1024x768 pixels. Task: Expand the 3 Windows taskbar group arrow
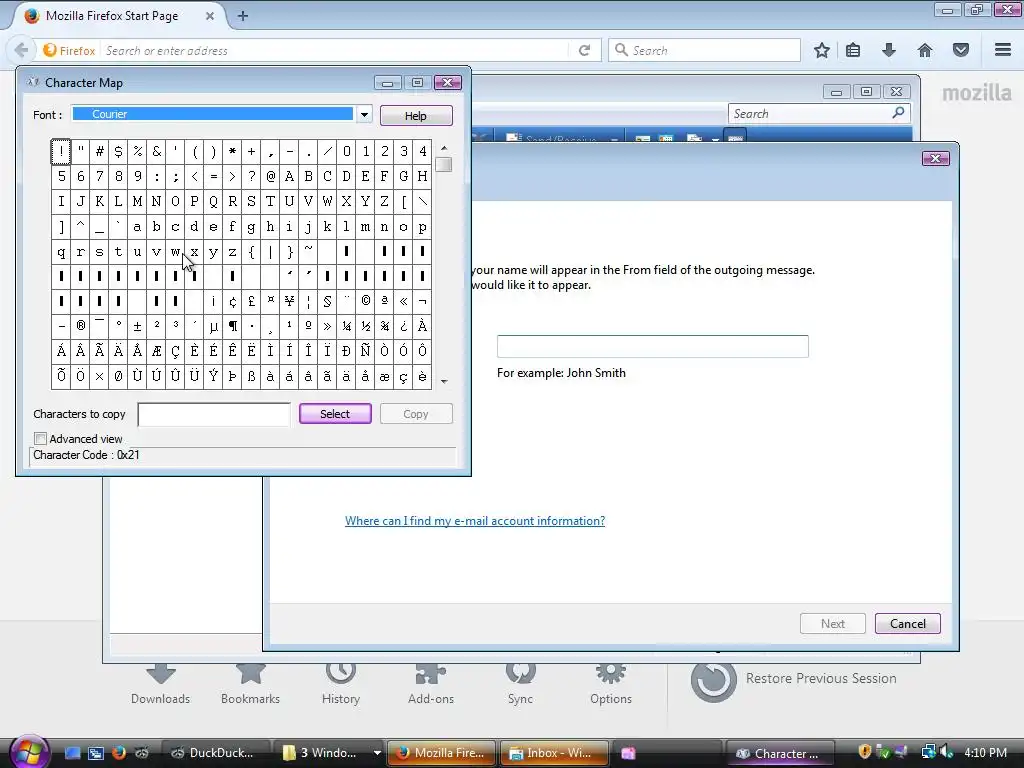[377, 753]
